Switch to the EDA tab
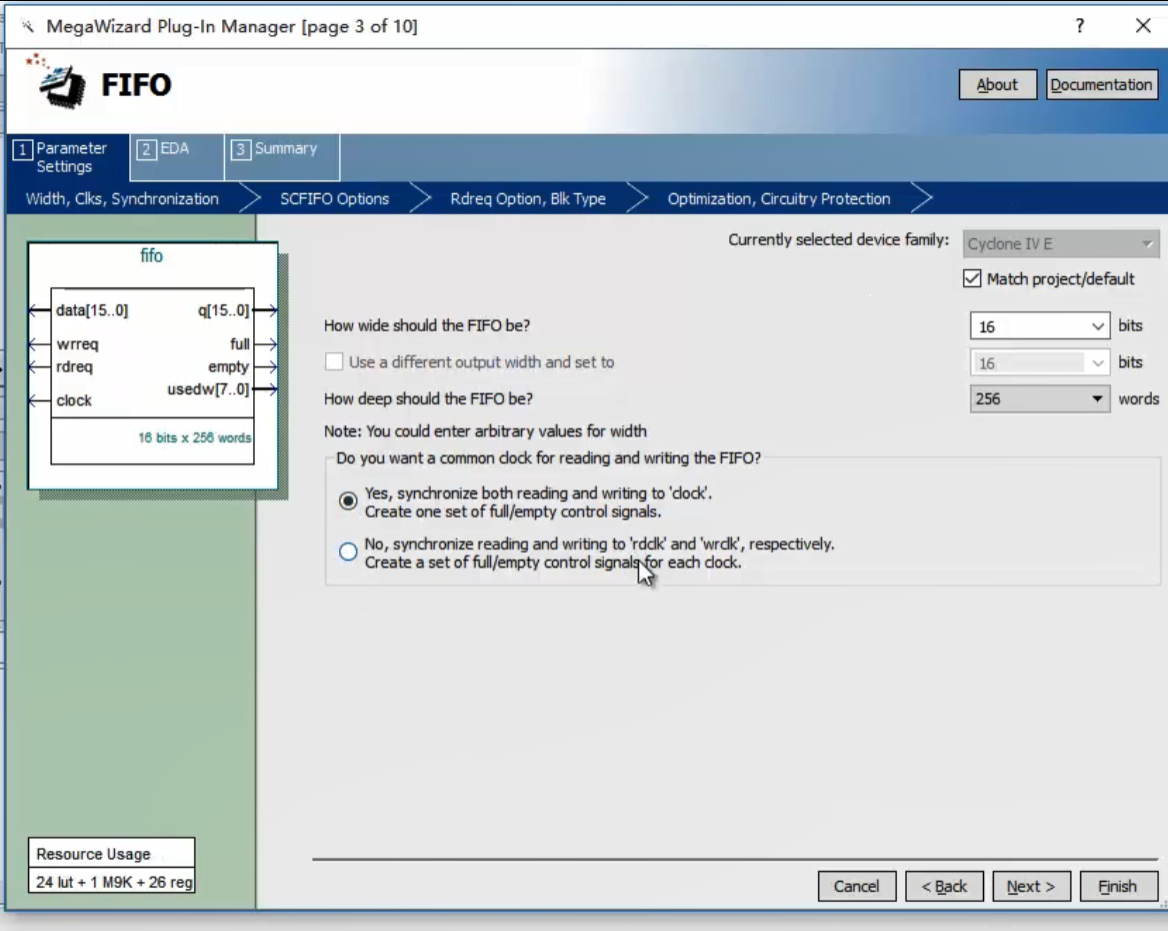The height and width of the screenshot is (931, 1168). coord(177,156)
